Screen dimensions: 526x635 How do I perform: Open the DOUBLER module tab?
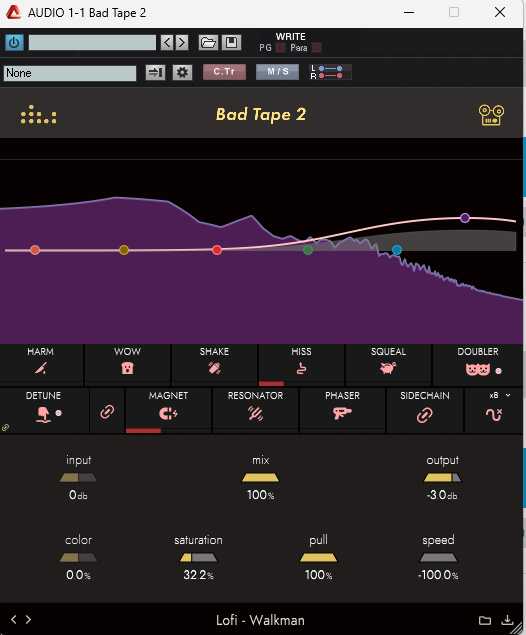tap(478, 363)
